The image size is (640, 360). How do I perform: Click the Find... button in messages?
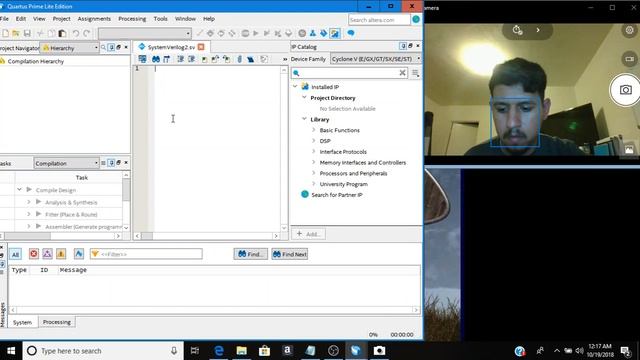(251, 254)
